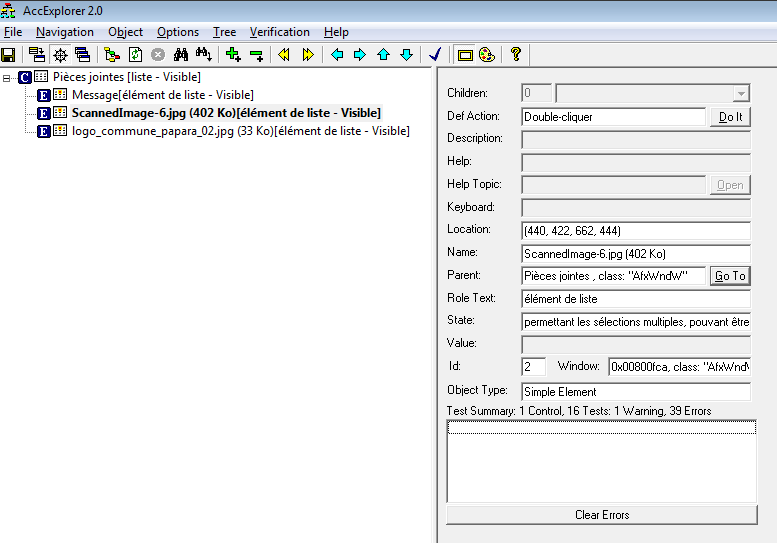
Task: Open the File menu
Action: [x=13, y=32]
